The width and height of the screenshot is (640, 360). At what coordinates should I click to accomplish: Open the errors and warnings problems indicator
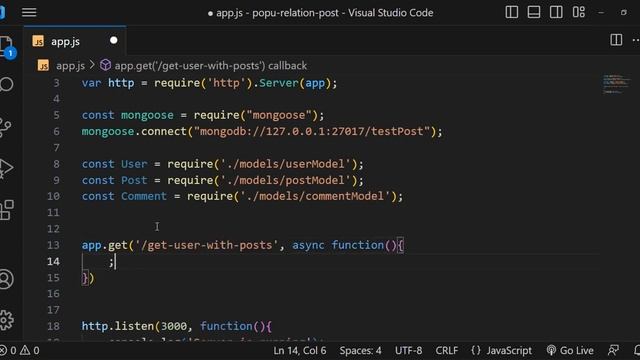pyautogui.click(x=20, y=350)
